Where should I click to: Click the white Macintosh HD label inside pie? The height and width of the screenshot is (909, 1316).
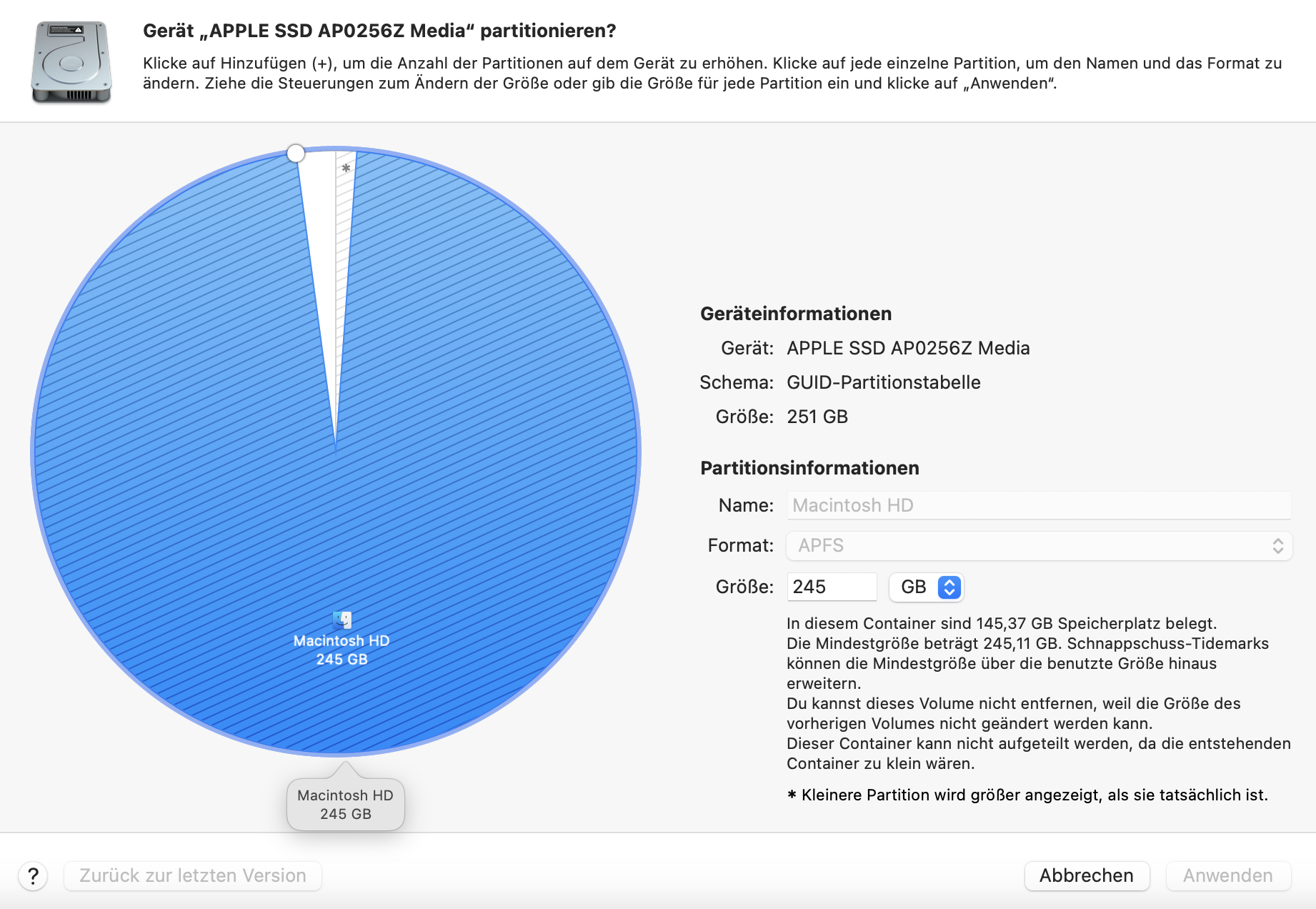coord(342,641)
